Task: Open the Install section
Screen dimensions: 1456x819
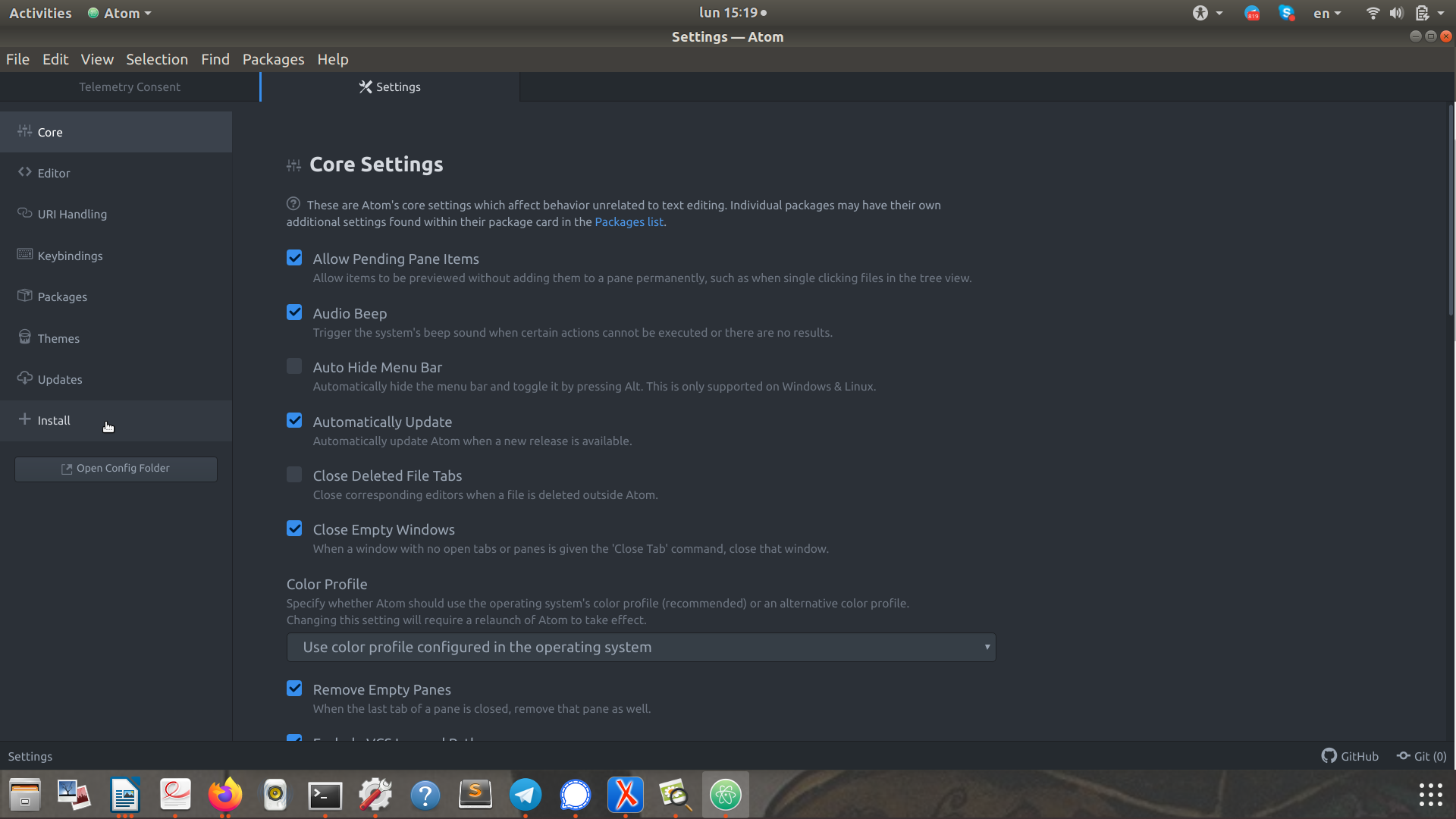Action: [116, 420]
